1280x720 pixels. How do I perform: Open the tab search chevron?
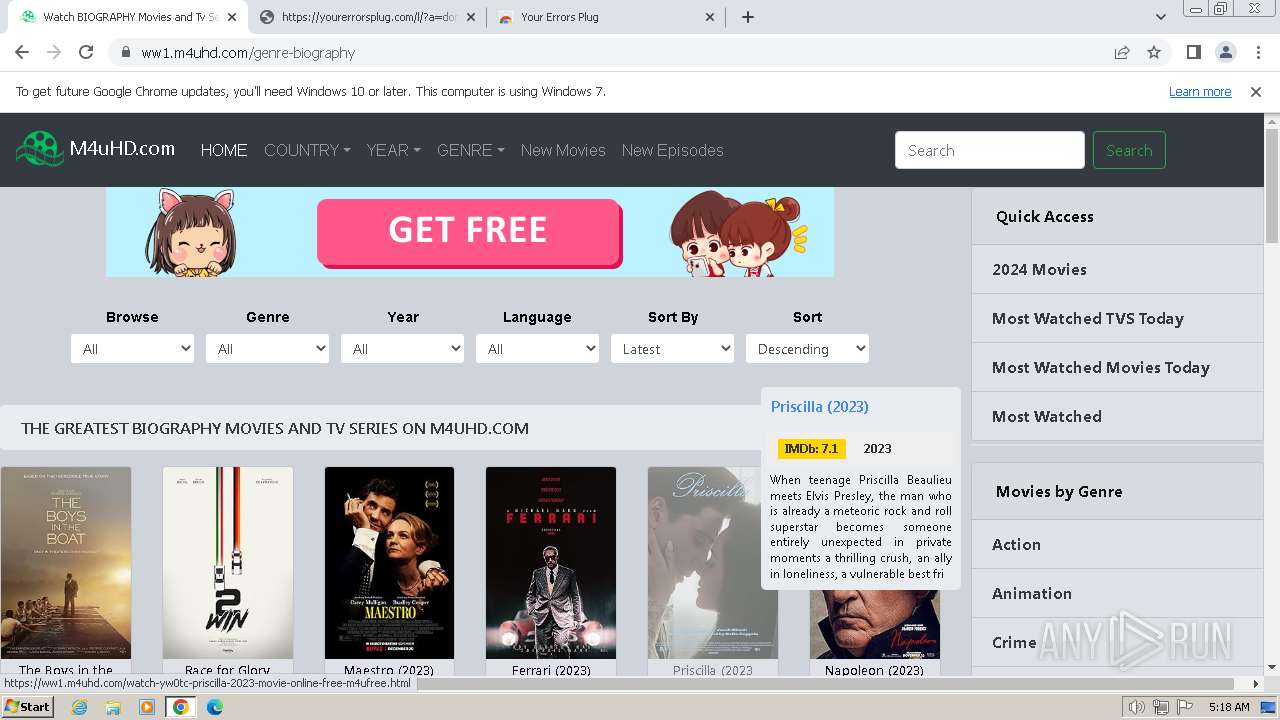(1160, 17)
